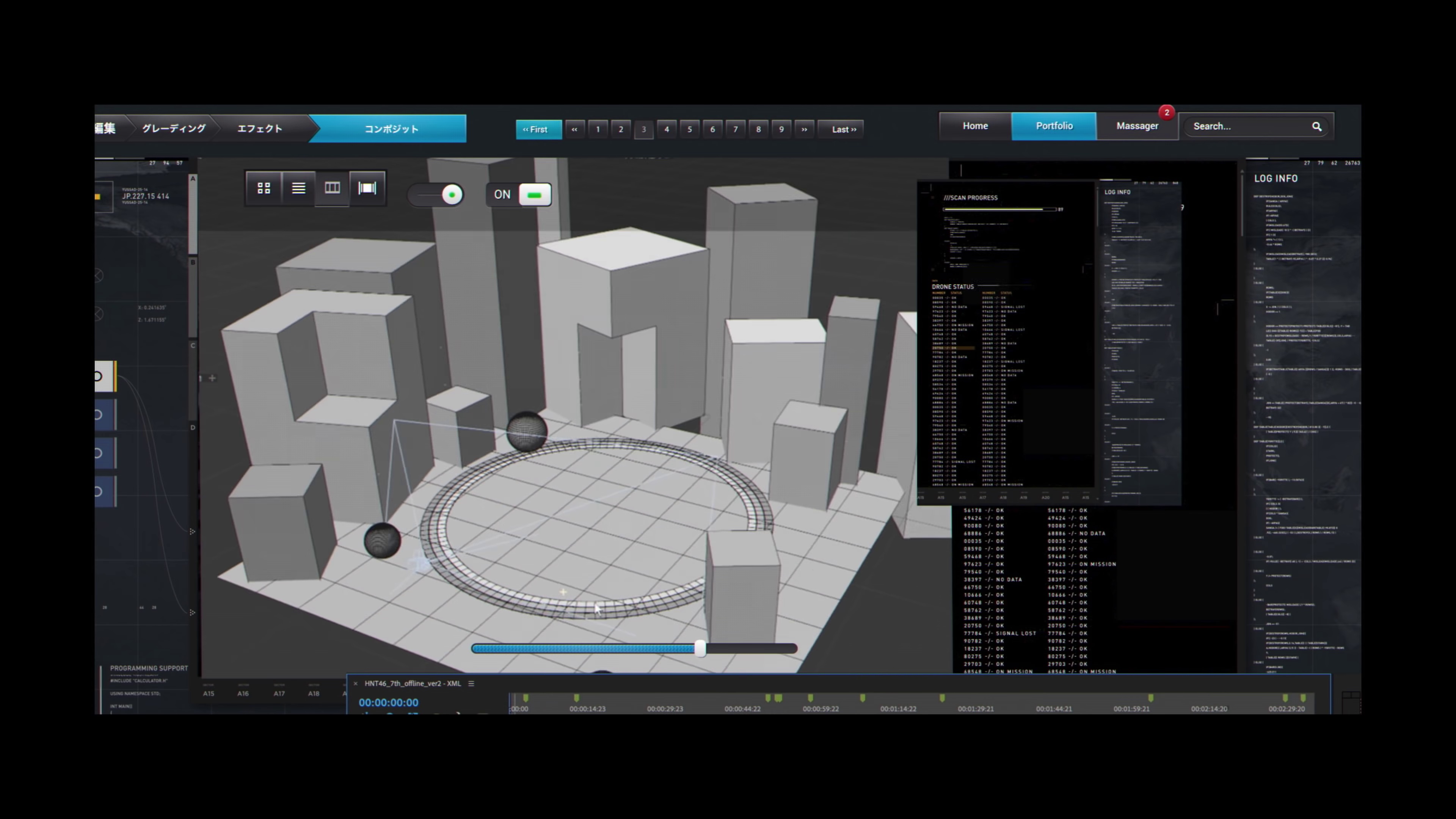Screen dimensions: 1456x819
Task: Open the Portfolio navigation button
Action: click(x=1054, y=126)
